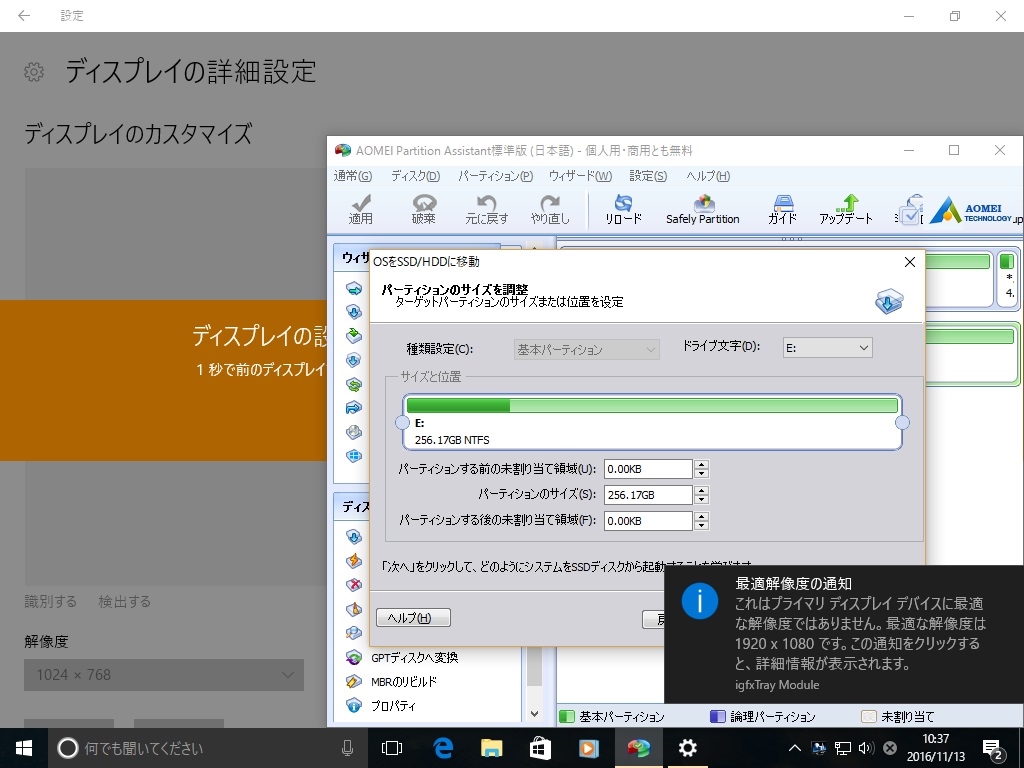
Task: Click the パーティションのサイズ 256.17GB field
Action: 648,495
